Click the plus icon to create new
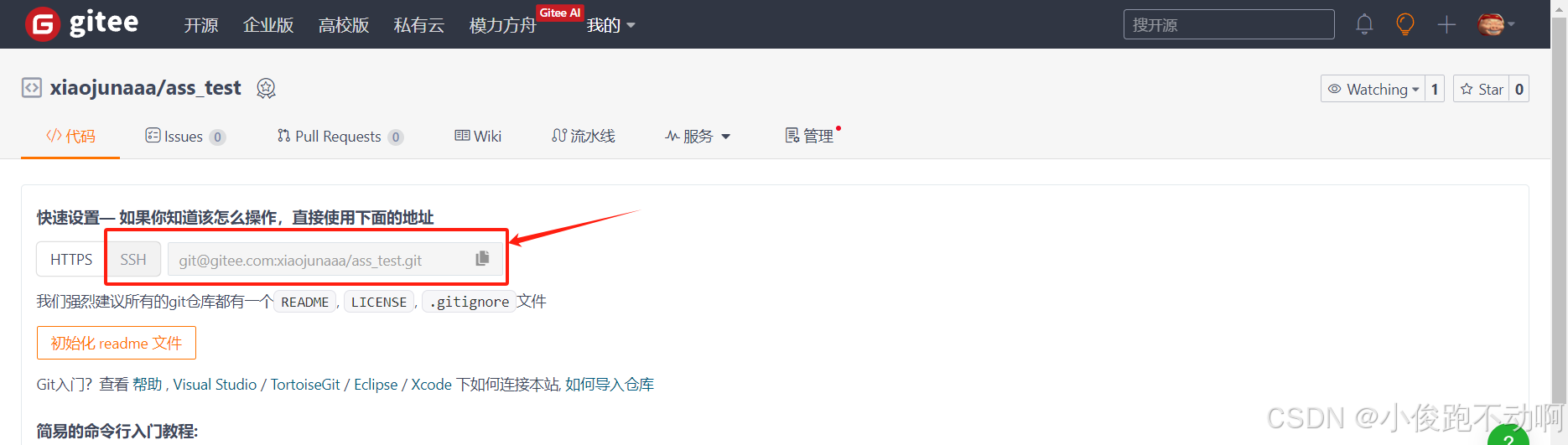Viewport: 1568px width, 445px height. coord(1446,24)
